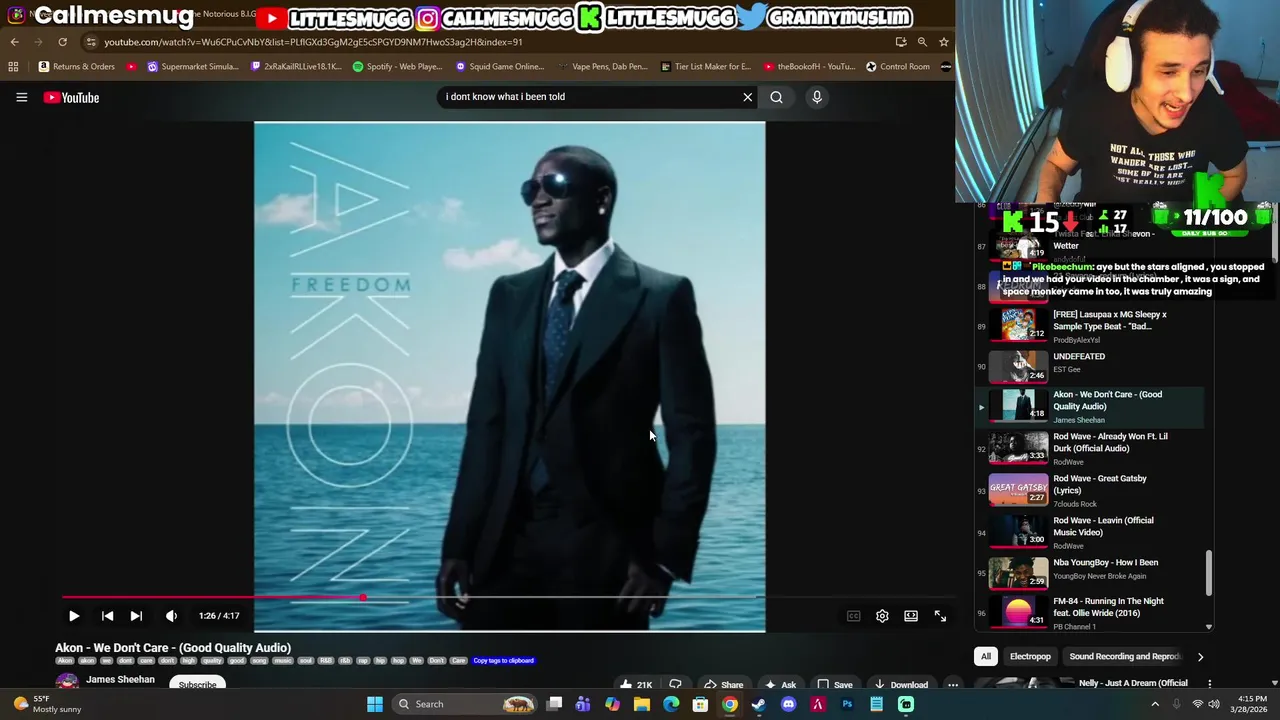1280x720 pixels.
Task: Go to the YouTube home logo
Action: pyautogui.click(x=71, y=97)
